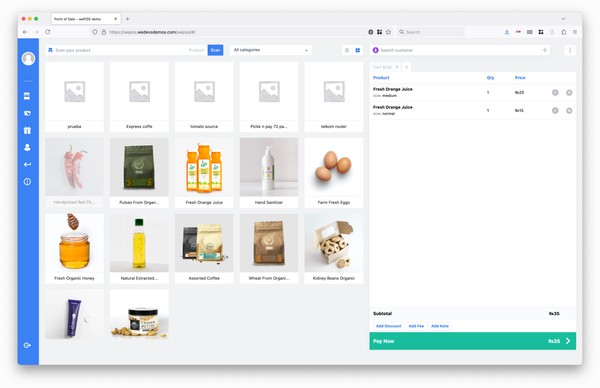This screenshot has width=600, height=388.
Task: Click the Product column header
Action: point(381,78)
